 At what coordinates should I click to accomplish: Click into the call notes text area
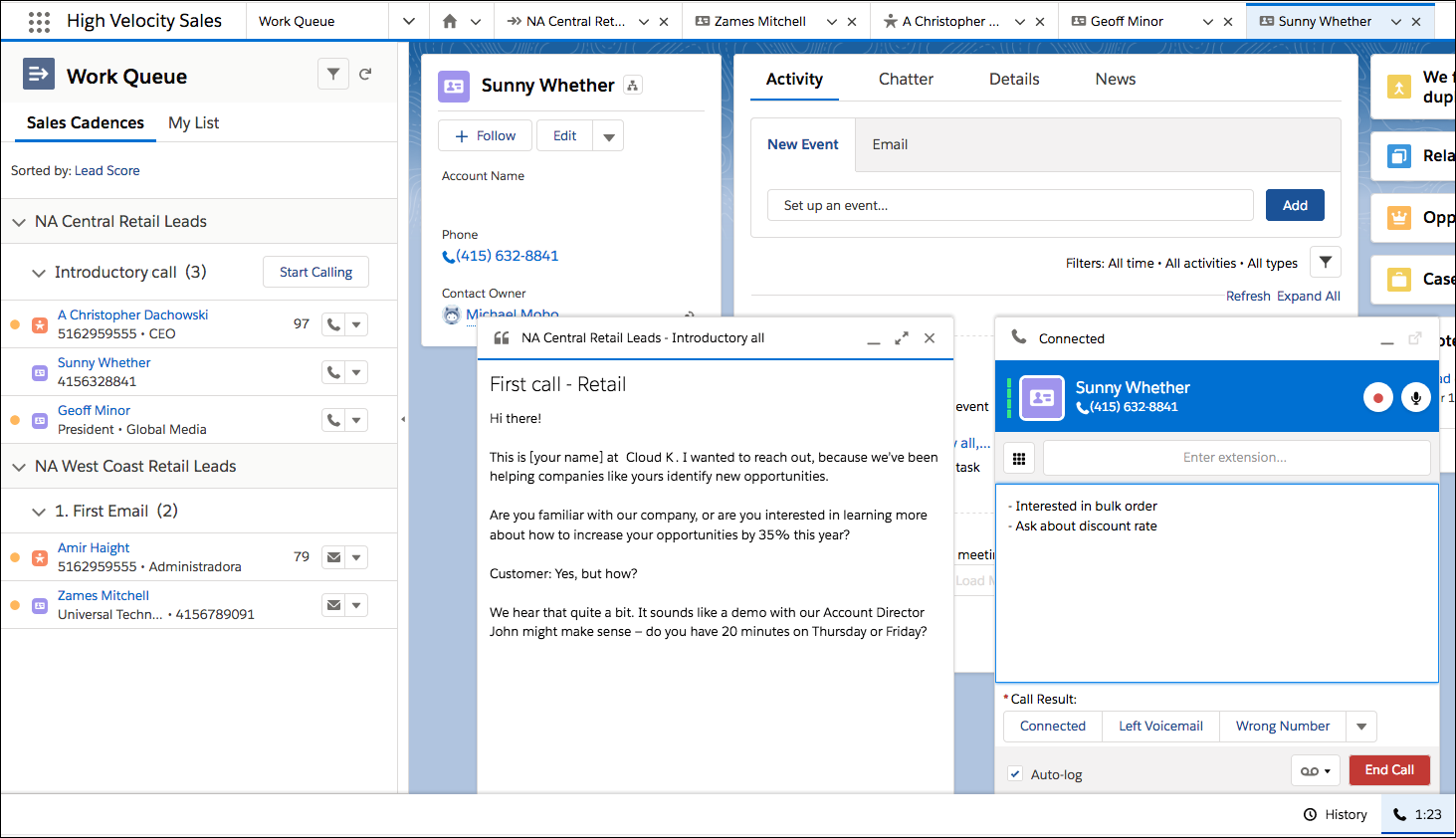pyautogui.click(x=1217, y=583)
